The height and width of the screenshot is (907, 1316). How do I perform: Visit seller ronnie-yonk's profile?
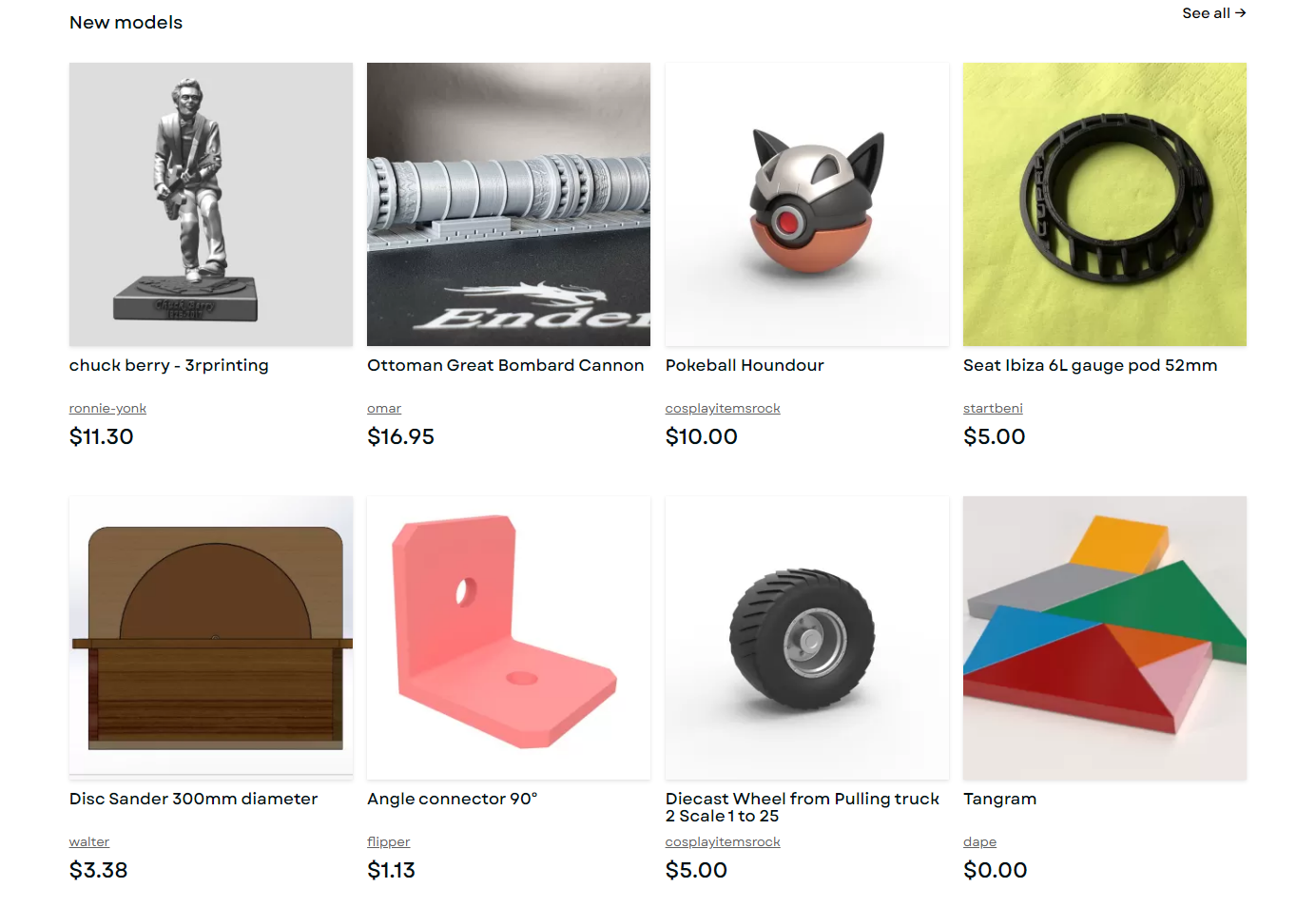click(x=107, y=408)
